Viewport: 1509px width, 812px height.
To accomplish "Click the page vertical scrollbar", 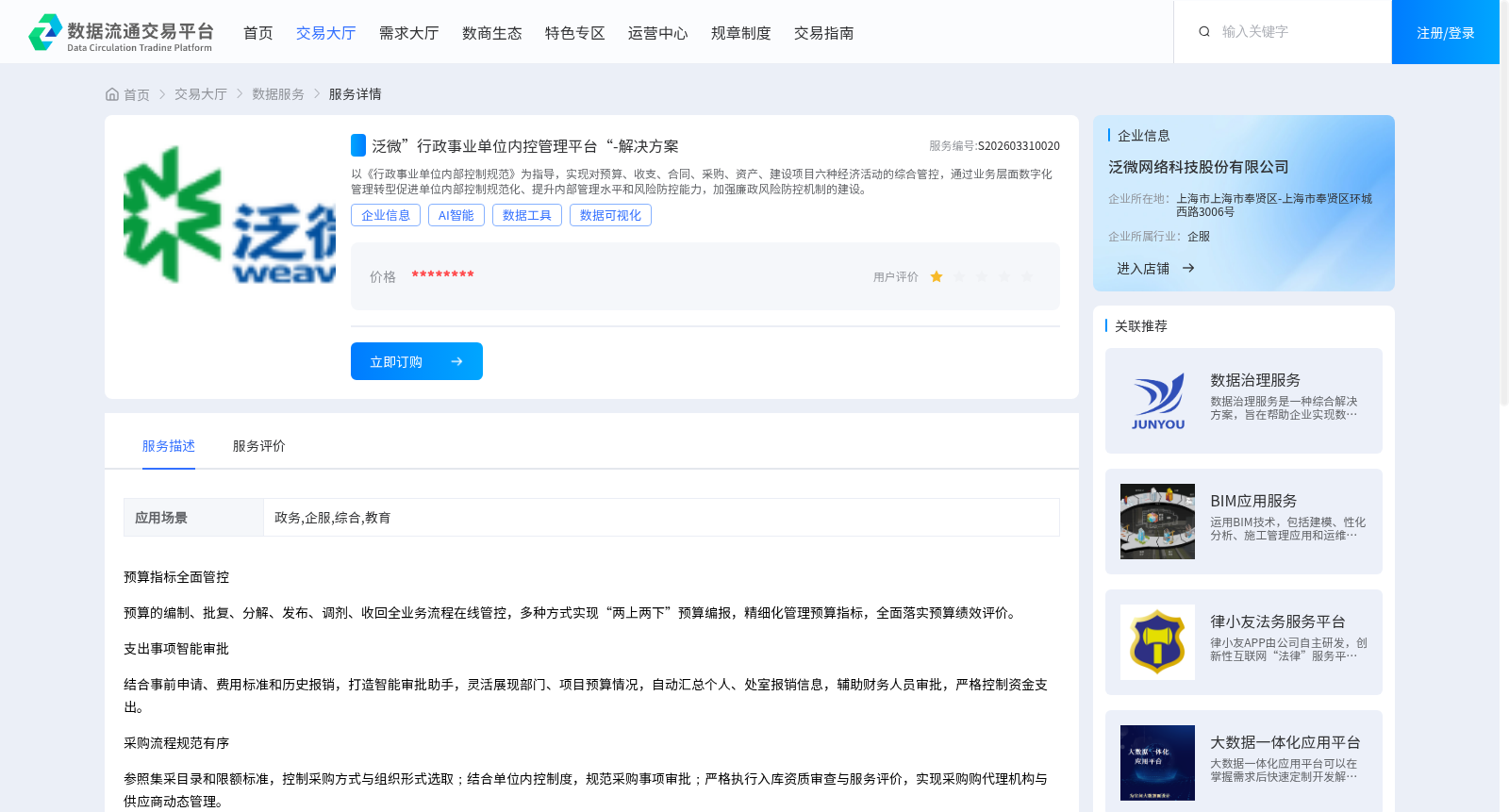I will pyautogui.click(x=1504, y=203).
